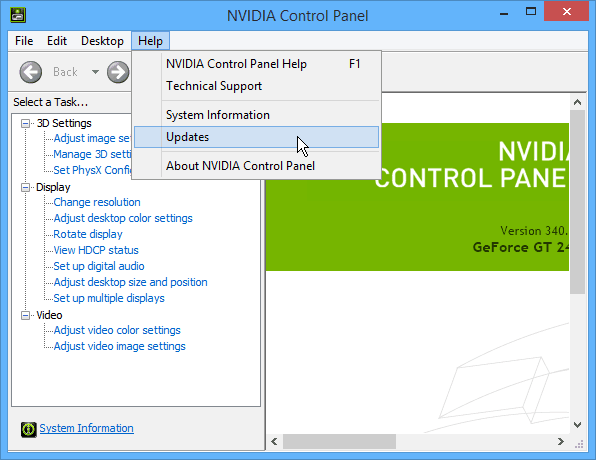Open the Desktop menu
596x460 pixels.
tap(102, 41)
